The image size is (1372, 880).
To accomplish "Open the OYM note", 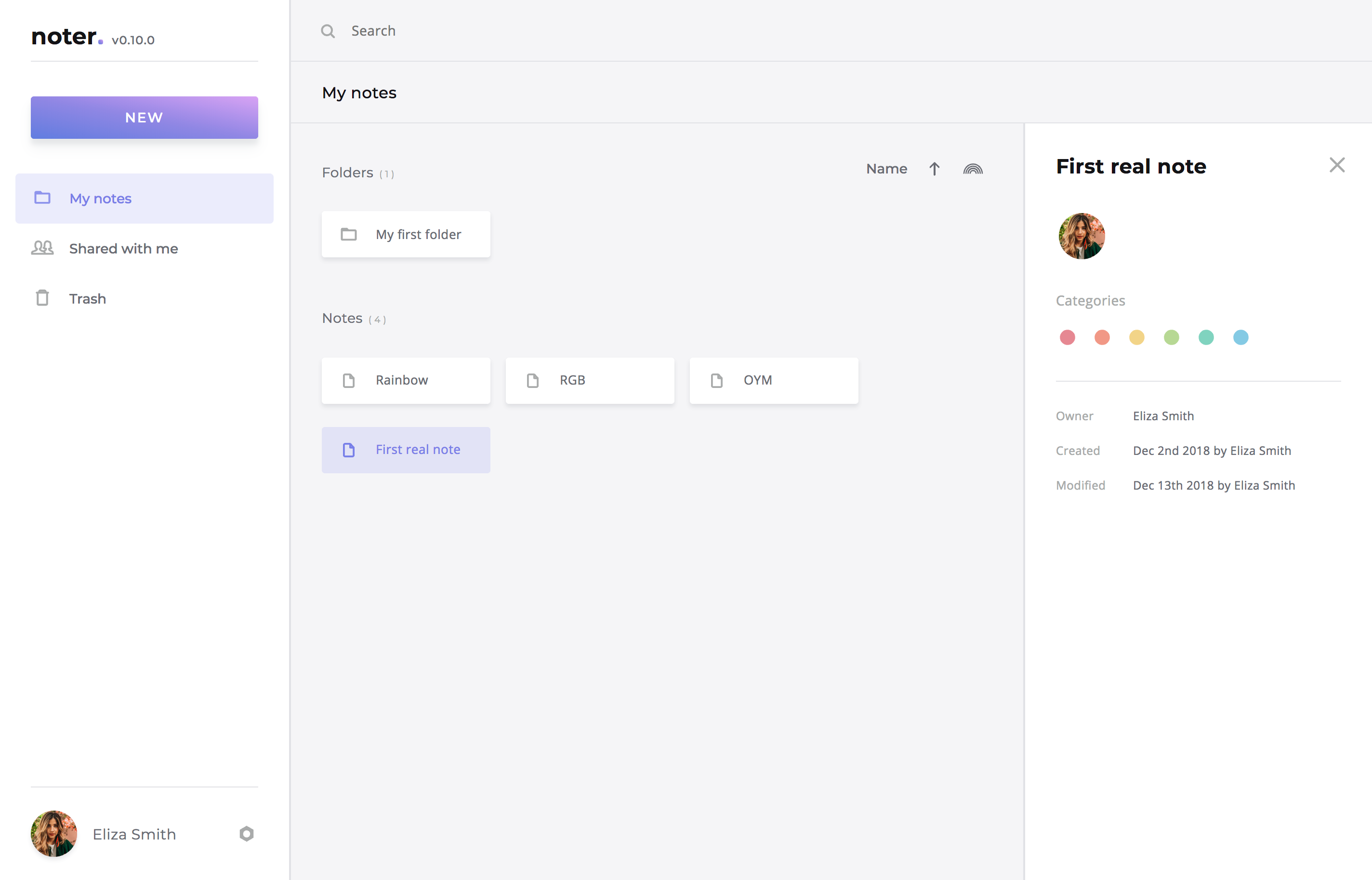I will point(773,381).
